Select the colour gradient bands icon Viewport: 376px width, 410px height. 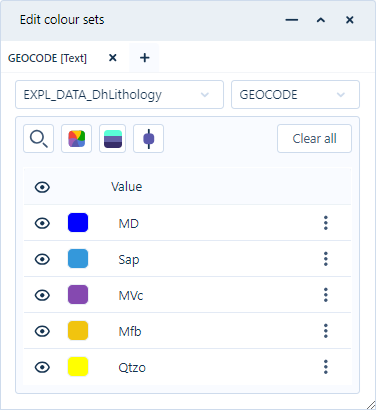[113, 139]
